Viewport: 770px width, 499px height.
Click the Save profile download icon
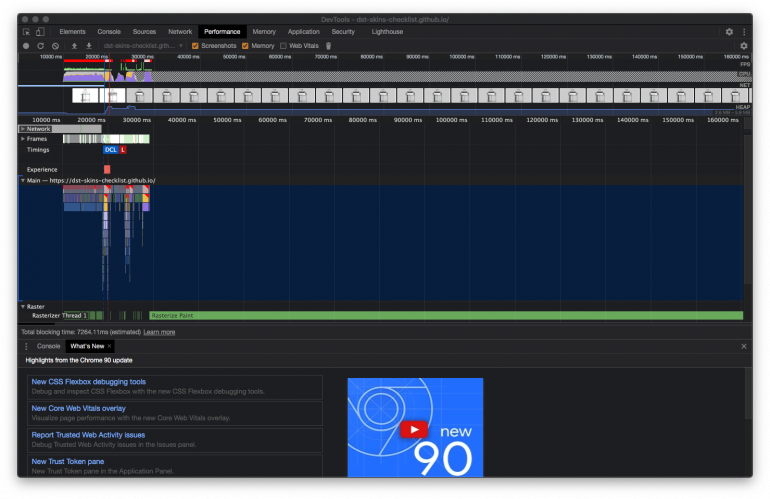click(88, 45)
